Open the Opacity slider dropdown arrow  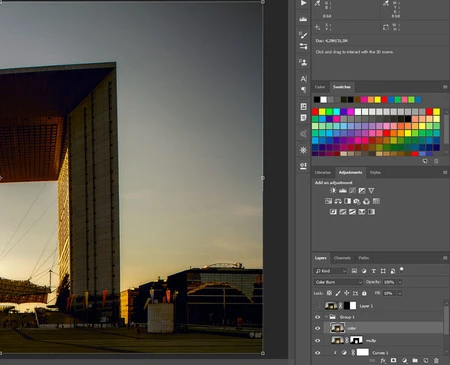(400, 282)
